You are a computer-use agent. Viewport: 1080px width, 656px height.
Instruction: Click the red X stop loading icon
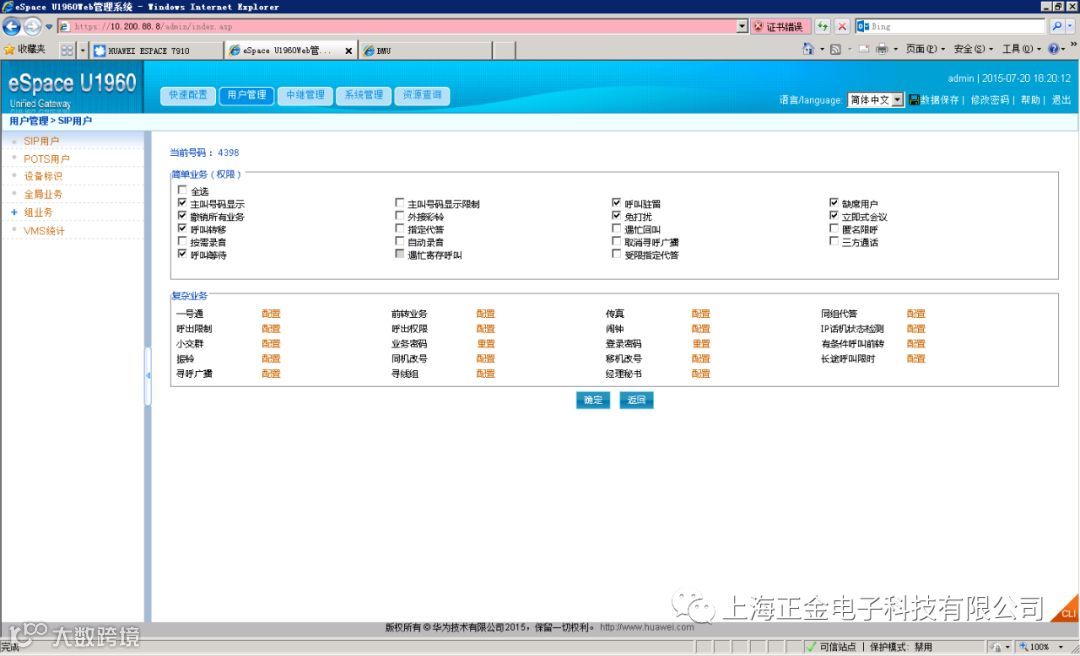pyautogui.click(x=842, y=26)
